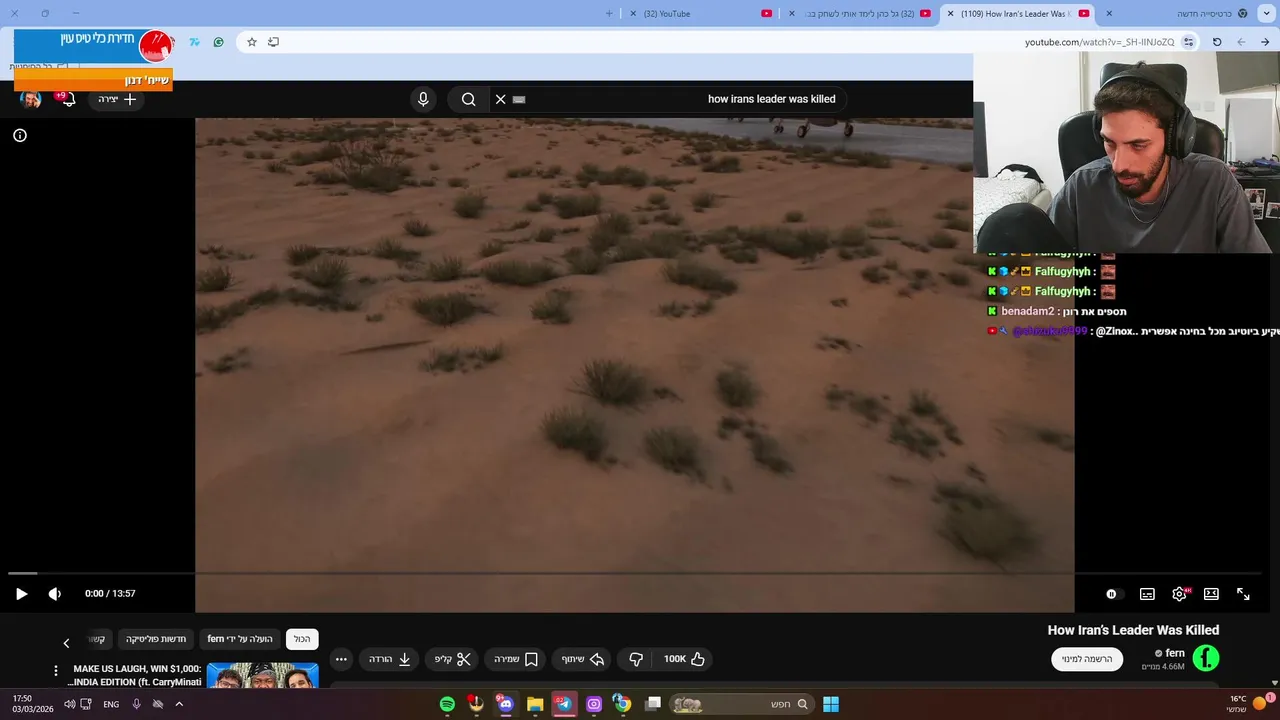Switch to the '(32) גל כהן' browser tab

pos(861,14)
